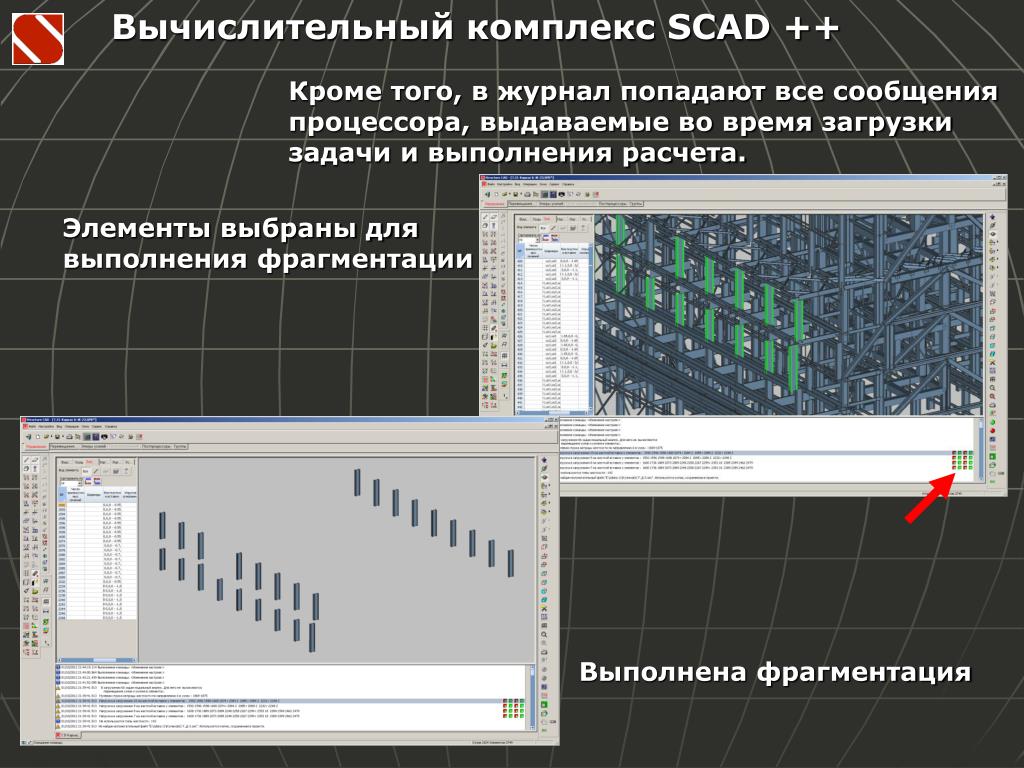Select the red-highlighted side panel tab in lower window
This screenshot has width=1024, height=768.
point(89,462)
